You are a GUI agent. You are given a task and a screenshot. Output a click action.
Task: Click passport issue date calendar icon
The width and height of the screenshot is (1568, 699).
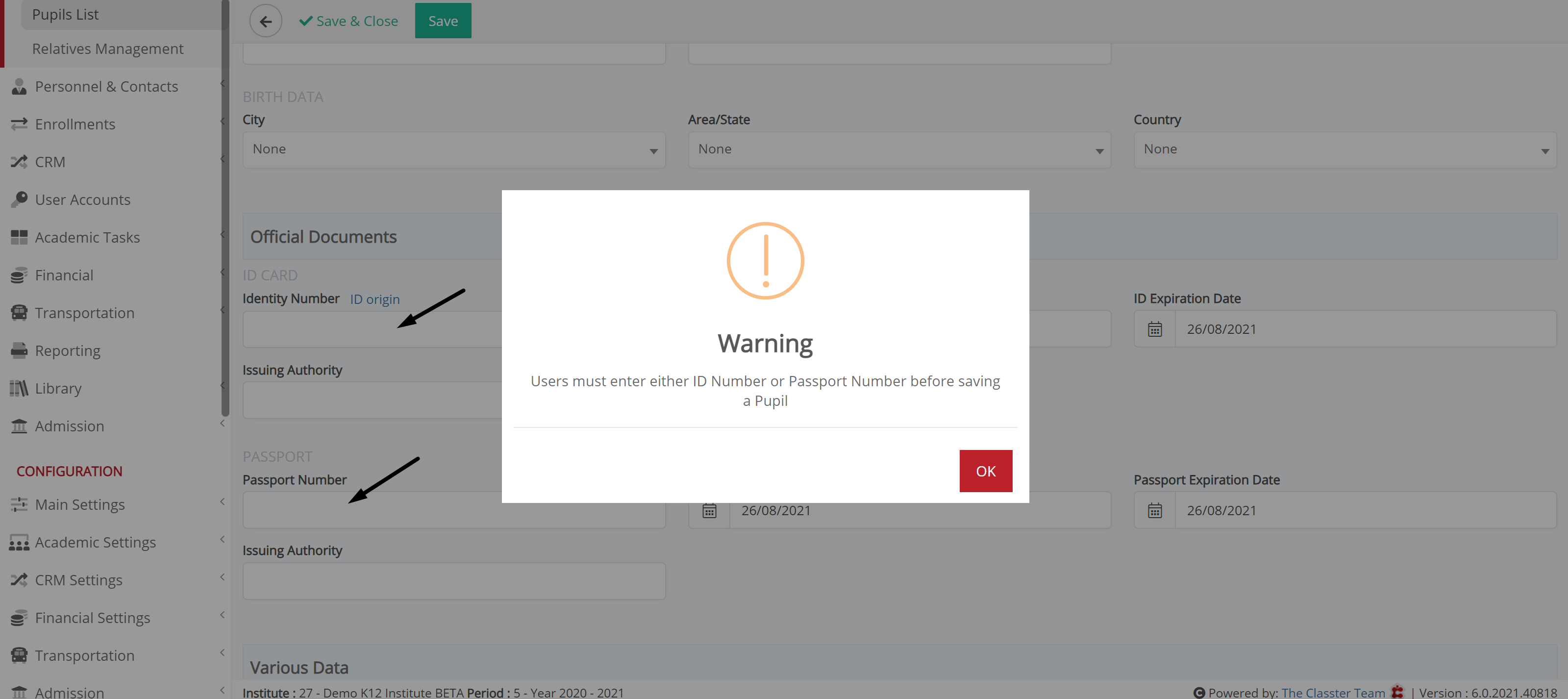(x=709, y=511)
